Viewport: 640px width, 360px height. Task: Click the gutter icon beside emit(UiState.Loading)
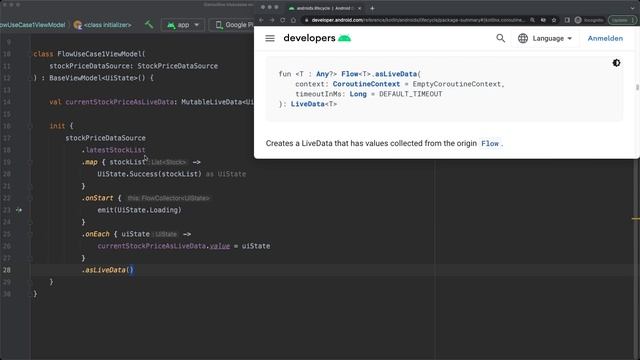pyautogui.click(x=19, y=210)
